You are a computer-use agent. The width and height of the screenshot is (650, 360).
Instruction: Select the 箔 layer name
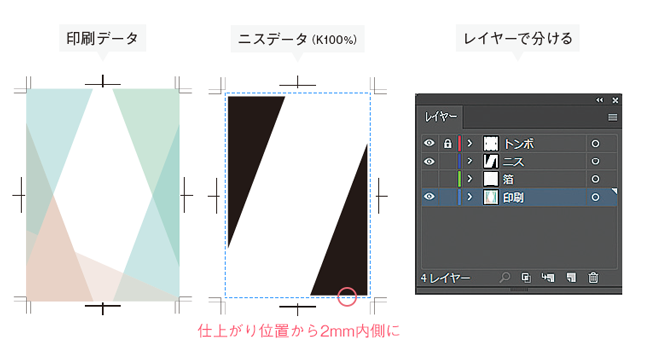tap(508, 179)
